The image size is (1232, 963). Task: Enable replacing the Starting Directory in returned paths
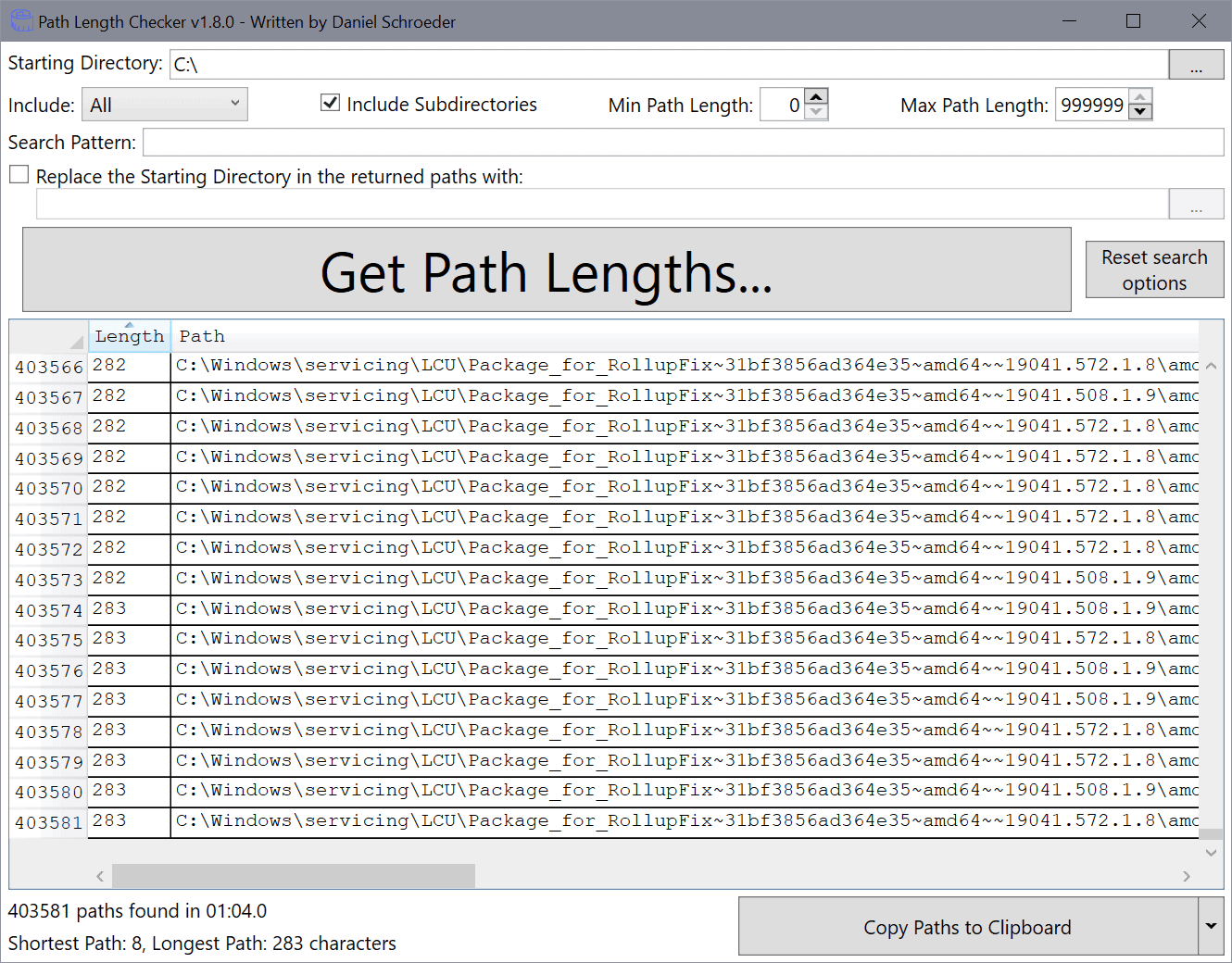pos(19,174)
